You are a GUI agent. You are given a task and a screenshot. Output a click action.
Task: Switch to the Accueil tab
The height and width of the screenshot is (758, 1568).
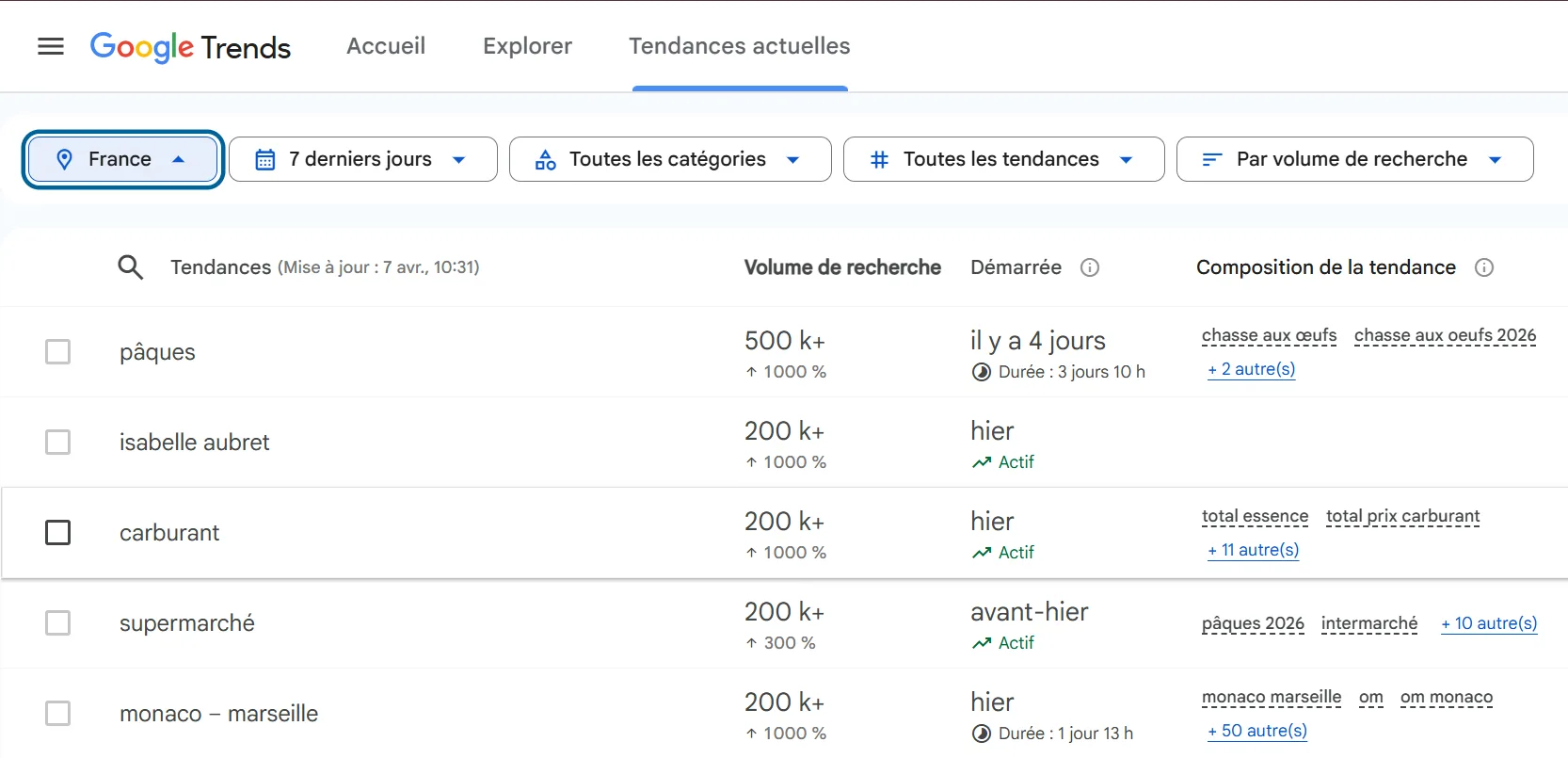(386, 46)
